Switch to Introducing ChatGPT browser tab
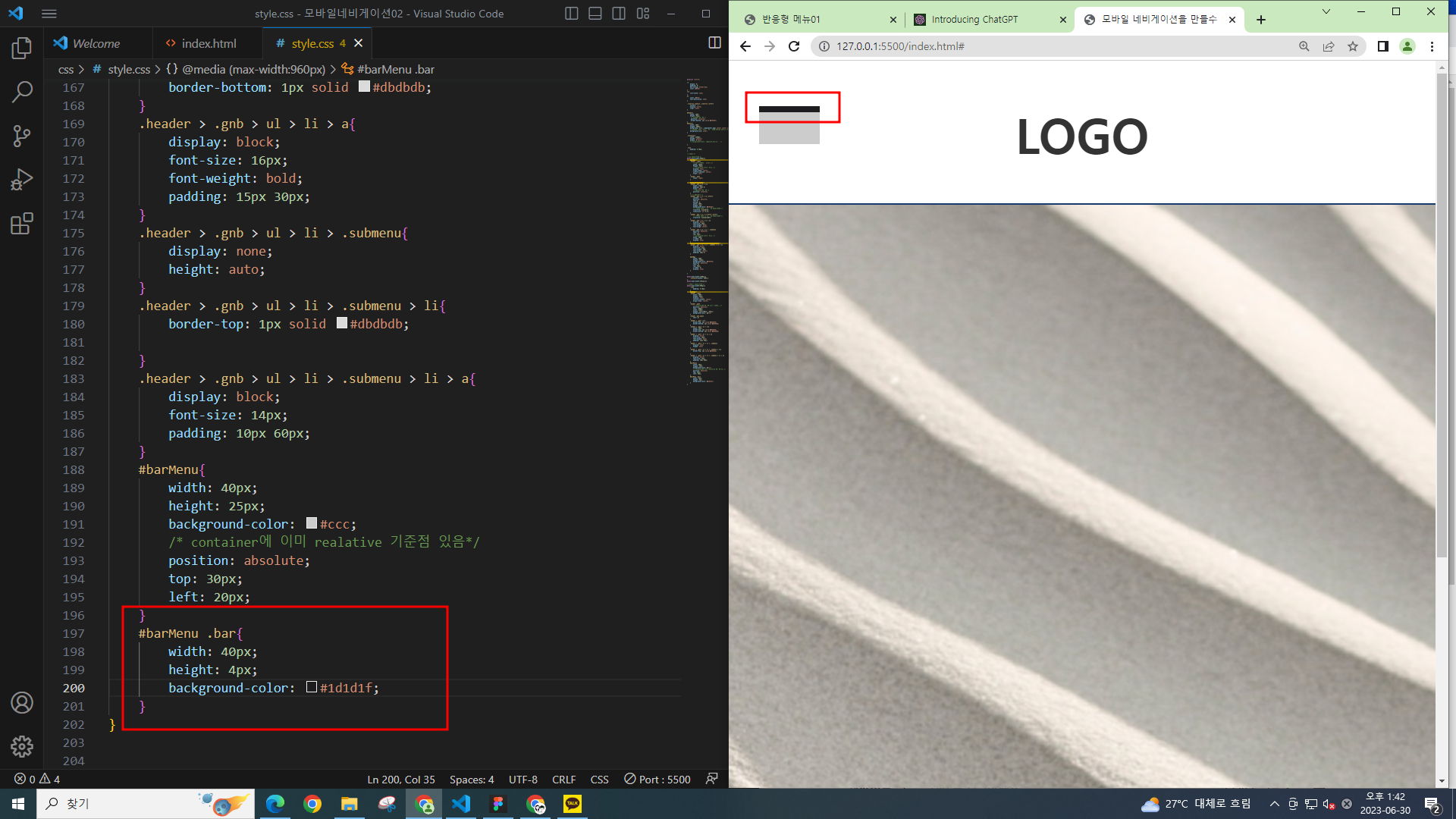Screen dimensions: 1456x819 [x=974, y=20]
